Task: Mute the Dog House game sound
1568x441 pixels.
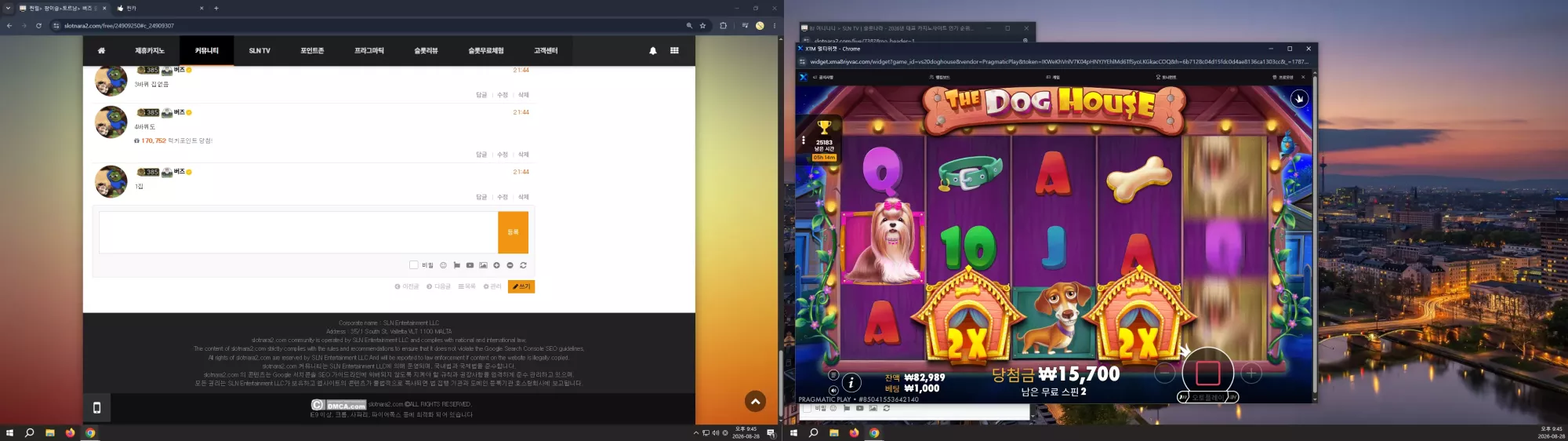Action: pyautogui.click(x=833, y=390)
